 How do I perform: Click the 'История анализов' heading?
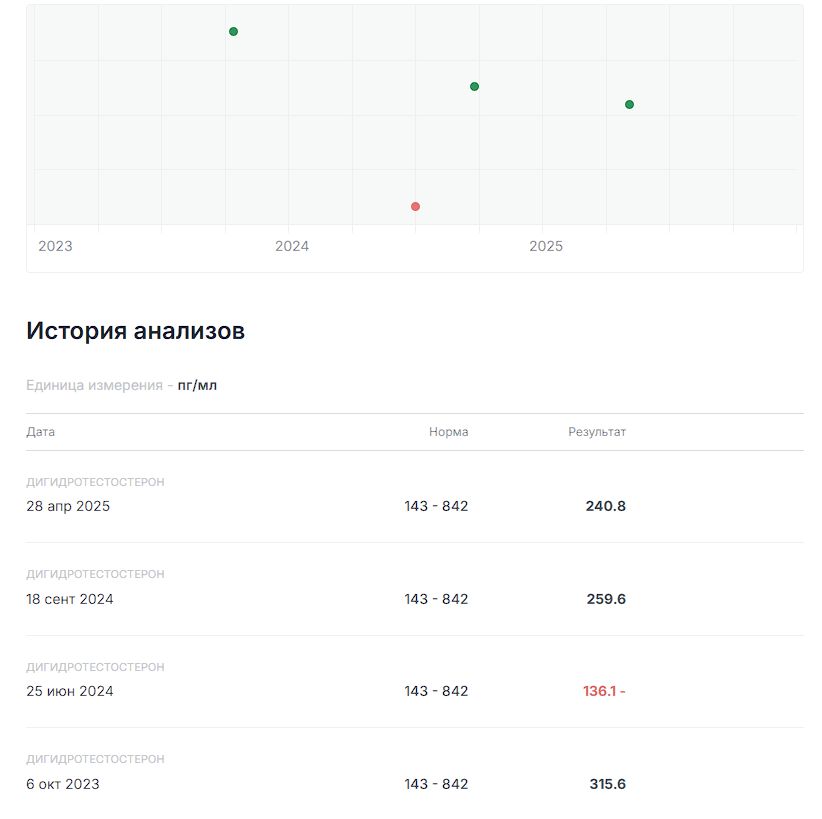(x=135, y=331)
